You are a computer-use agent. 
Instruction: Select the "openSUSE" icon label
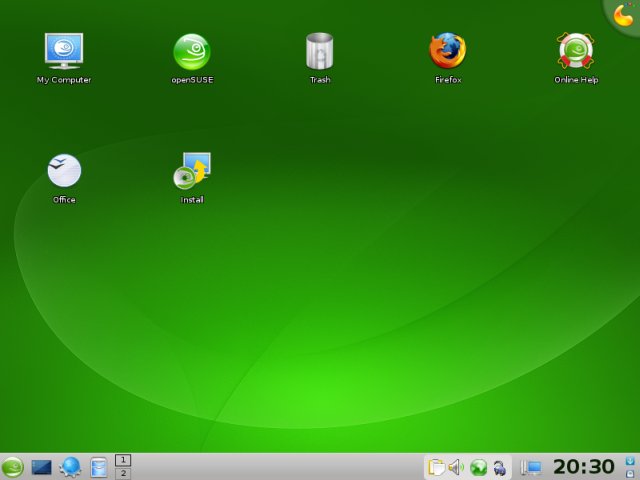[x=192, y=80]
